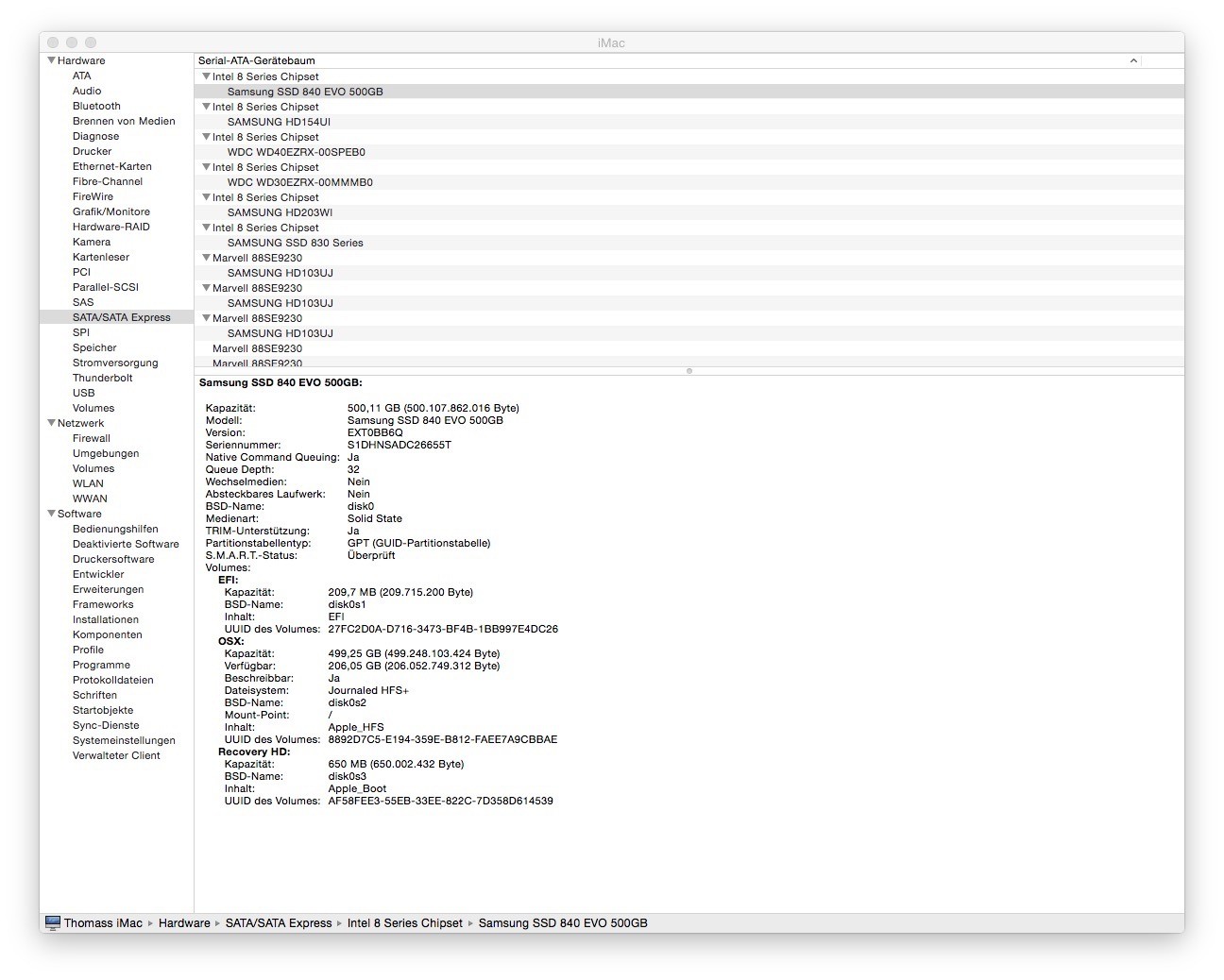1224x980 pixels.
Task: Select Kartenleser in the sidebar
Action: 101,257
